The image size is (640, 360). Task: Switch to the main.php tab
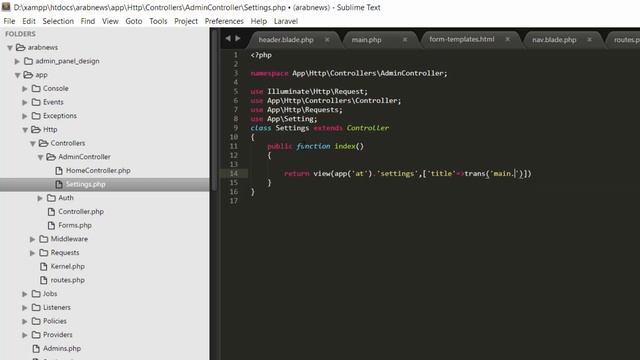366,40
